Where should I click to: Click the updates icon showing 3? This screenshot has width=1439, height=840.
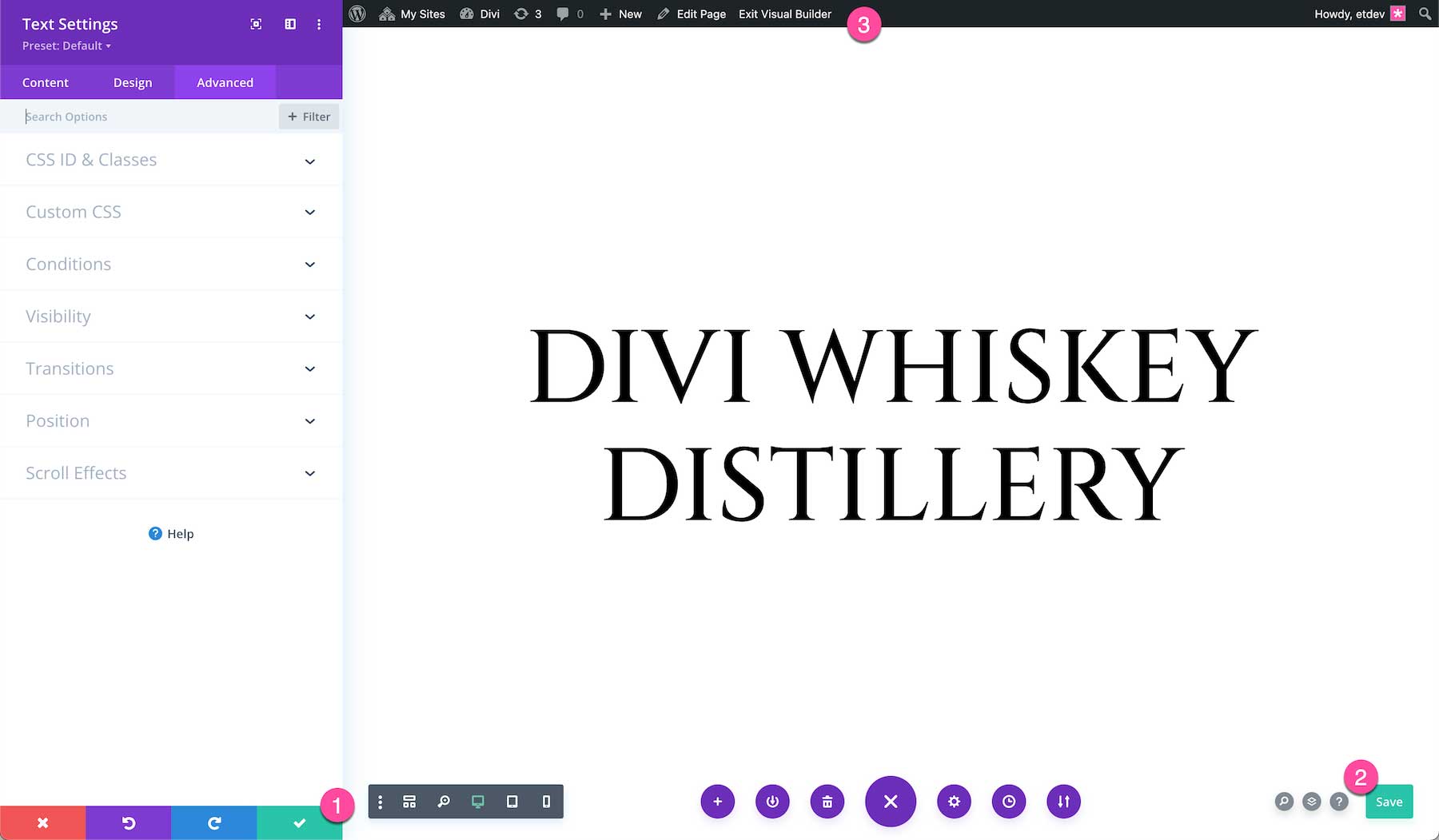coord(528,14)
